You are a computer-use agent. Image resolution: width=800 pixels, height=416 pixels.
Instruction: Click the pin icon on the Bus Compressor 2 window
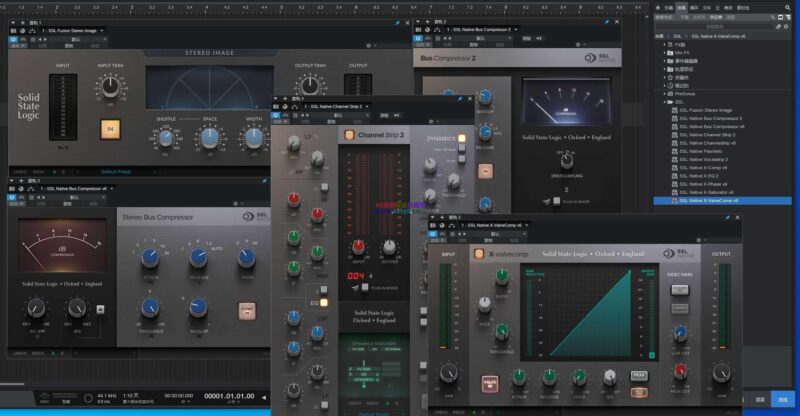[607, 22]
